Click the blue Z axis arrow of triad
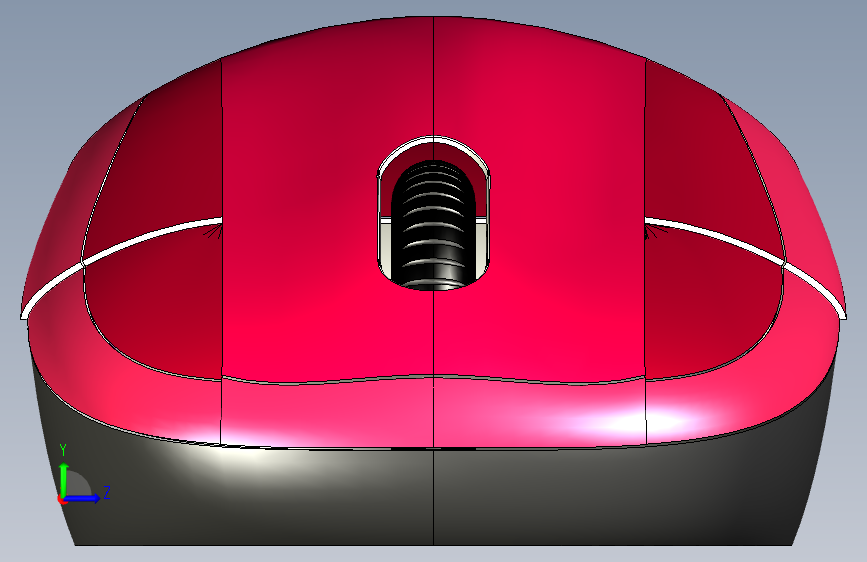 click(82, 498)
